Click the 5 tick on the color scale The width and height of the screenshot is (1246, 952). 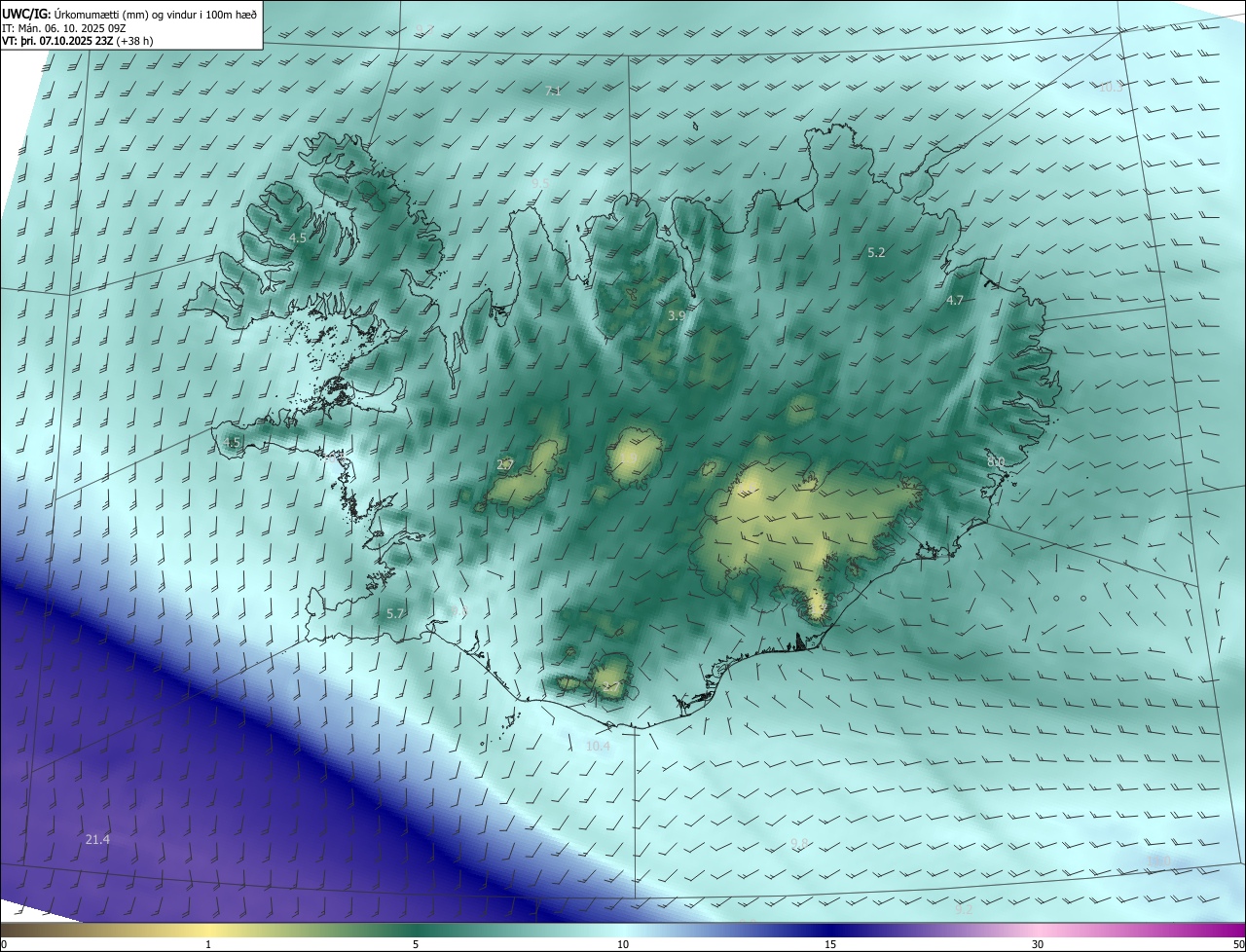[x=416, y=944]
